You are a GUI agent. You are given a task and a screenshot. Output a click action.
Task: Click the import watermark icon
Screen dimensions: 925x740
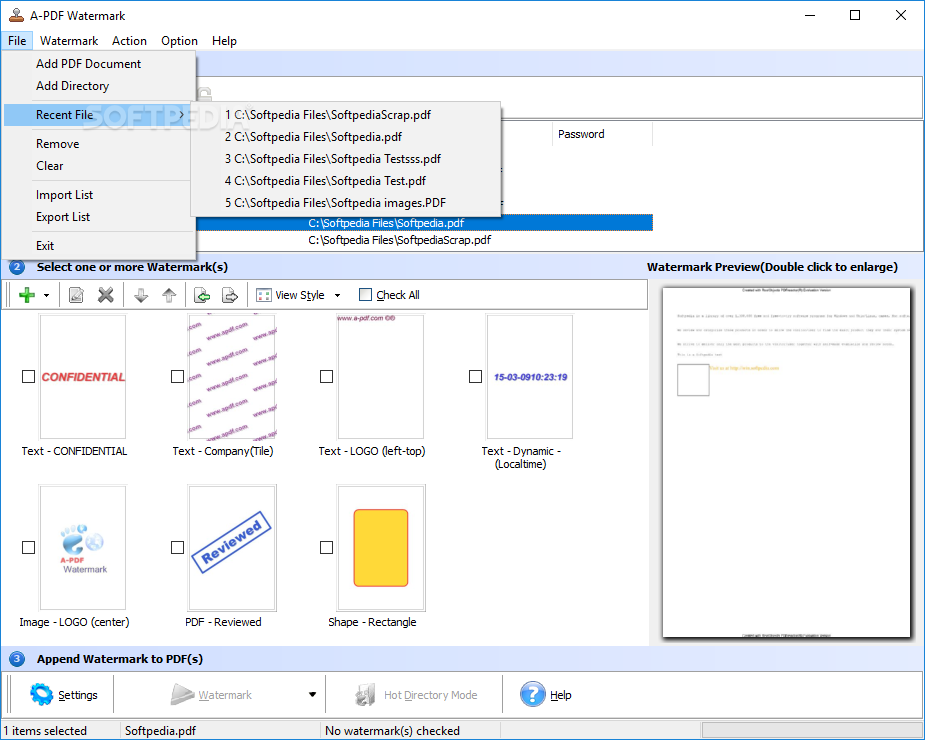coord(202,294)
